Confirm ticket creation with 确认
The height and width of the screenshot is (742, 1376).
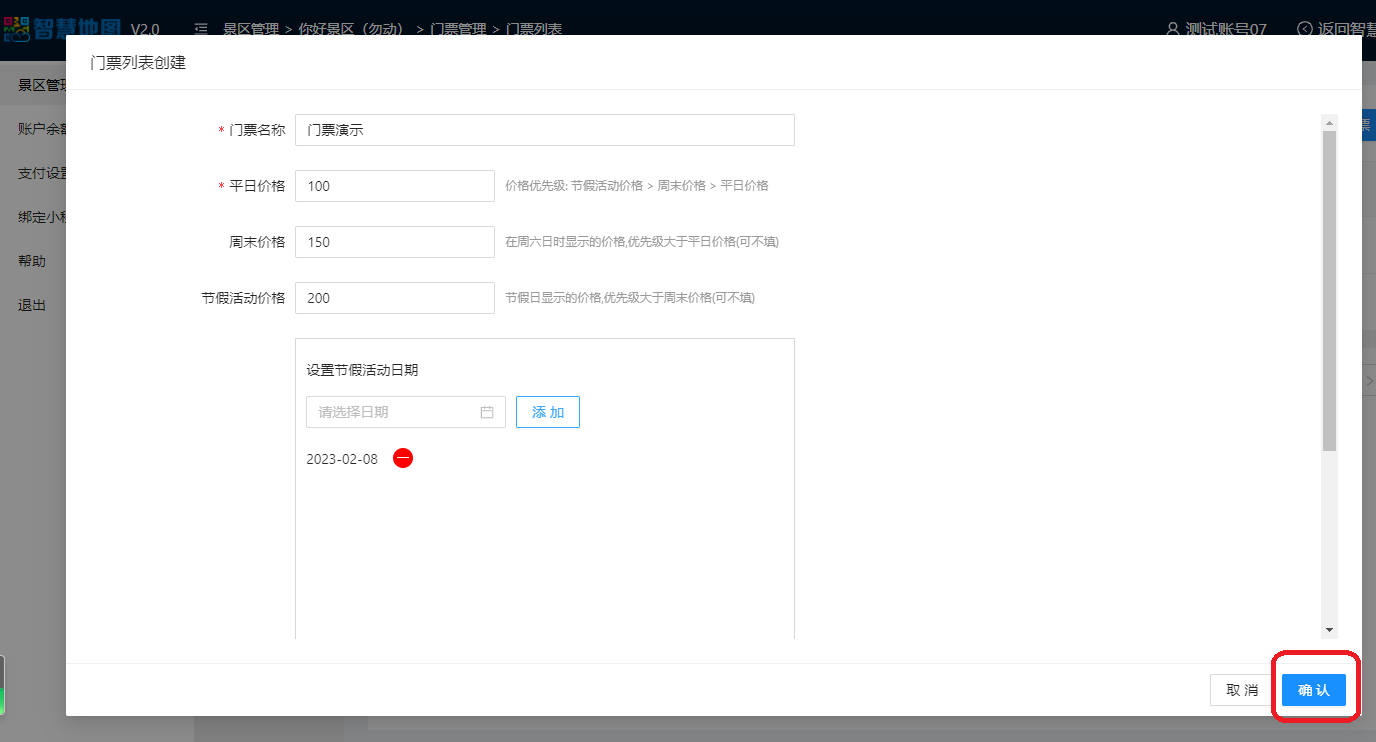click(x=1313, y=690)
